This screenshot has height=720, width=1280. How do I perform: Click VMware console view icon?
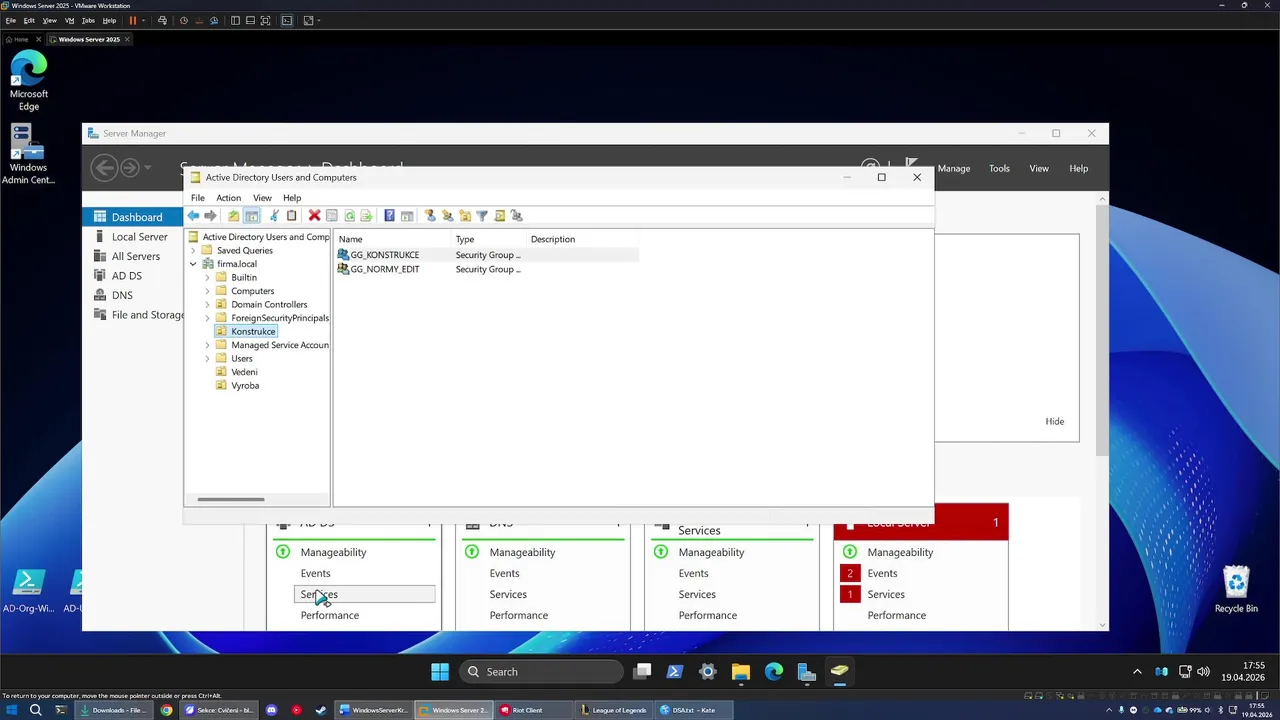[x=287, y=20]
